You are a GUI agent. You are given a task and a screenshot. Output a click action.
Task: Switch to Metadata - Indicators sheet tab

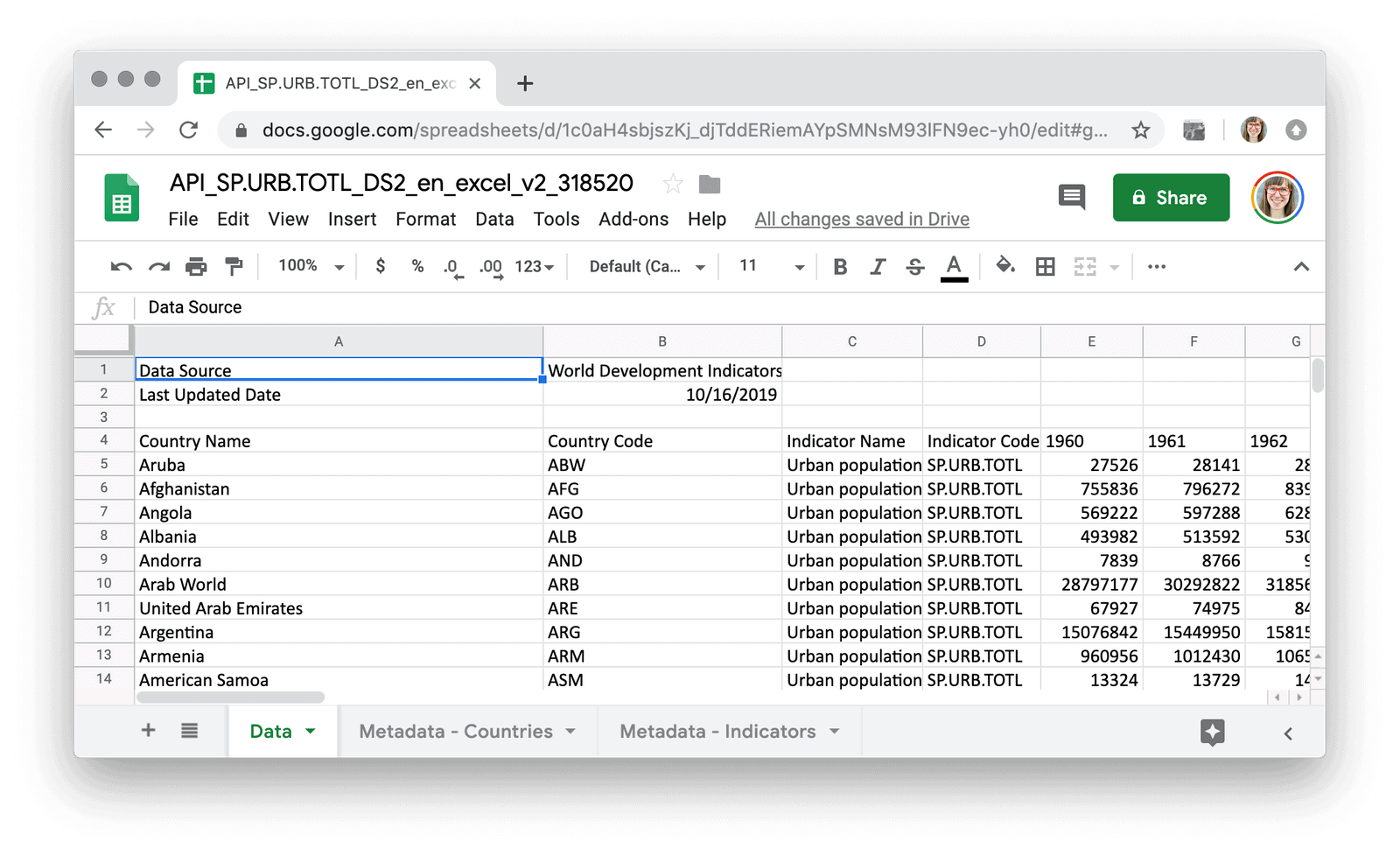pos(717,731)
